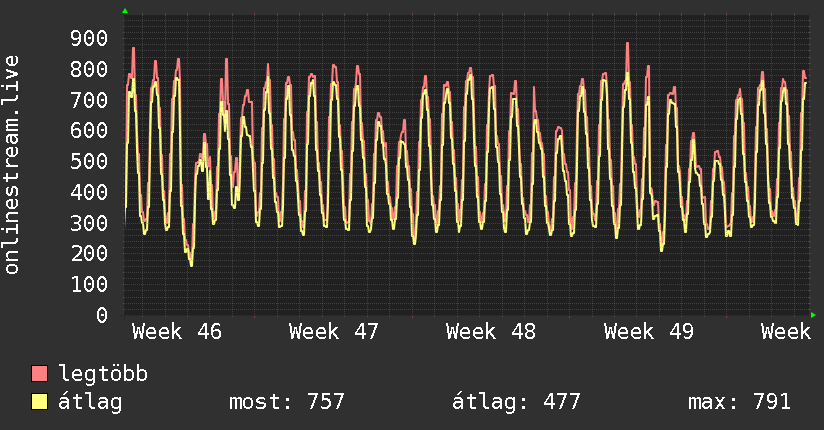
Task: Click the Week 49 axis label
Action: (648, 332)
